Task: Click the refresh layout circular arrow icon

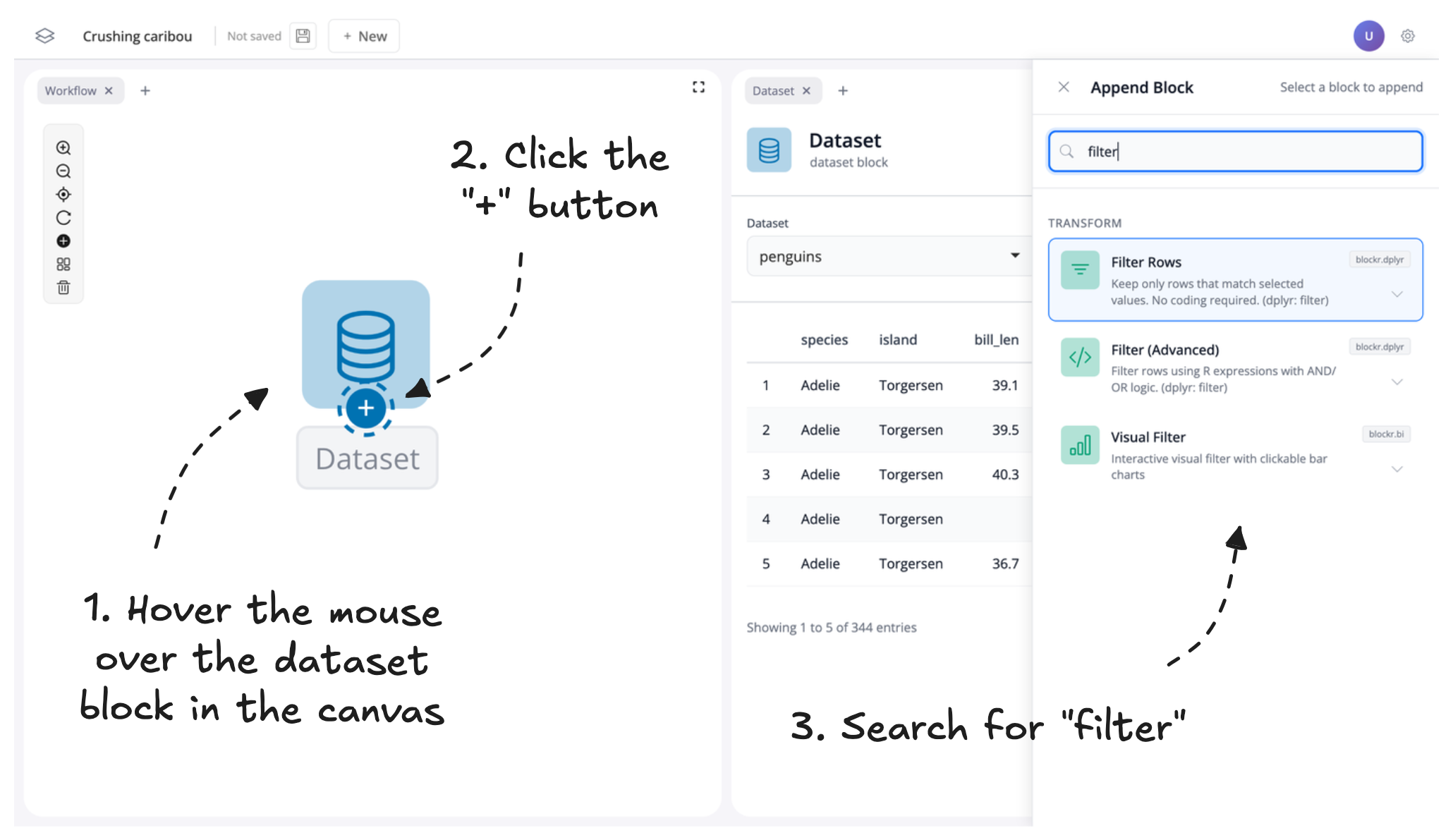Action: coord(63,218)
